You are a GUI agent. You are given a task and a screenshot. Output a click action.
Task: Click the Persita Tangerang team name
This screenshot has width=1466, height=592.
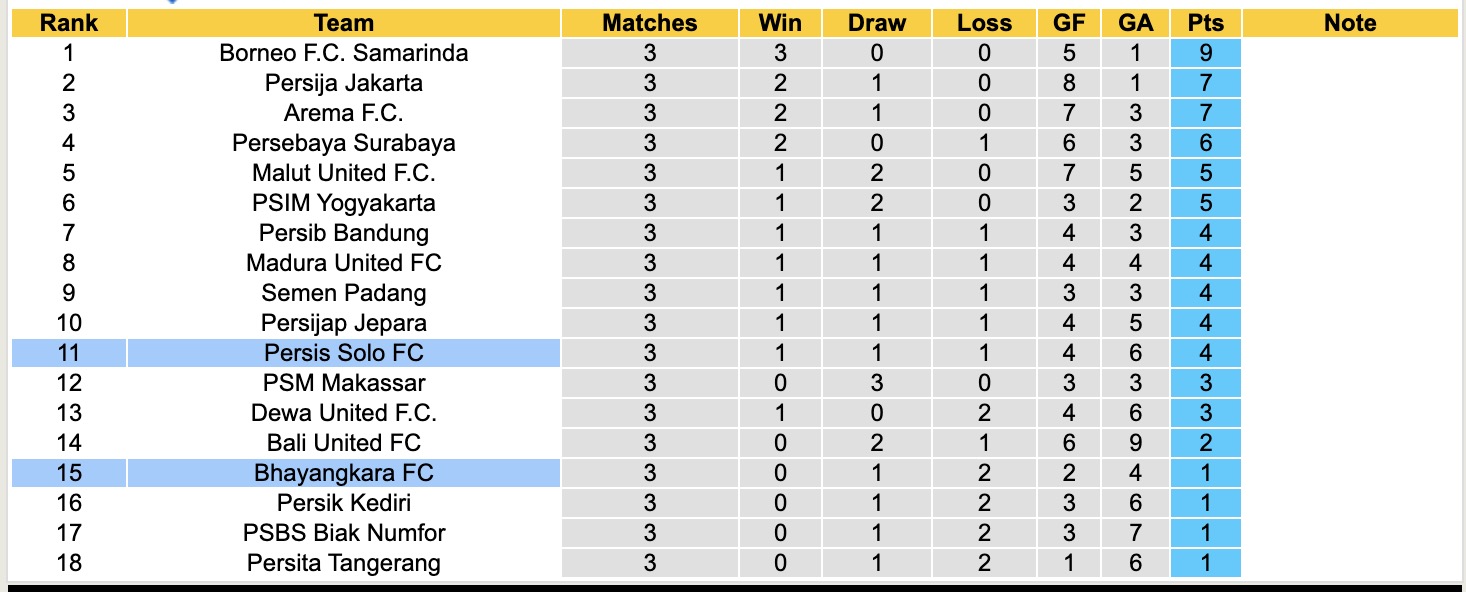tap(343, 563)
